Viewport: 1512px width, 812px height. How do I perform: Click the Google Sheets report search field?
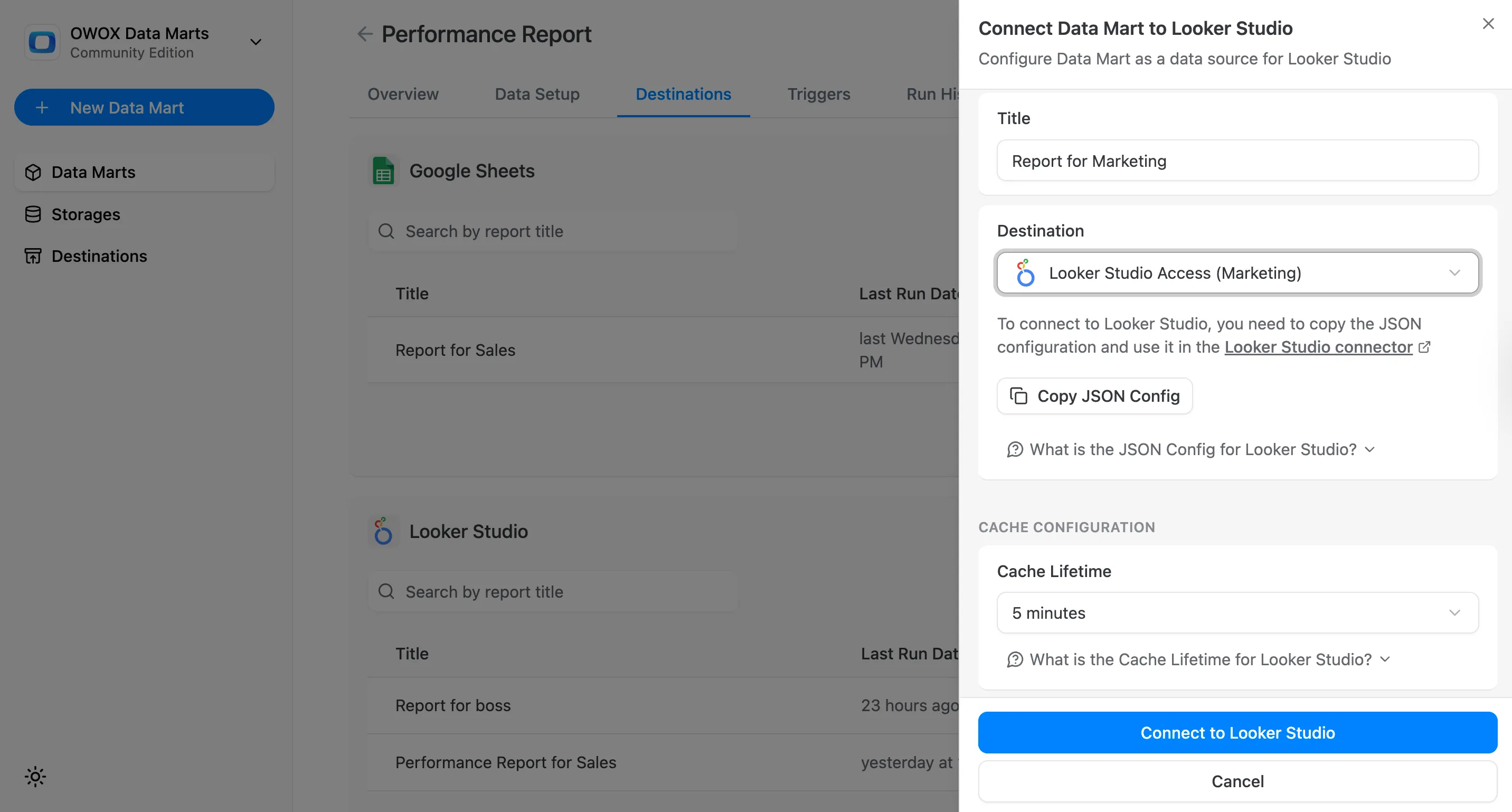click(x=553, y=231)
